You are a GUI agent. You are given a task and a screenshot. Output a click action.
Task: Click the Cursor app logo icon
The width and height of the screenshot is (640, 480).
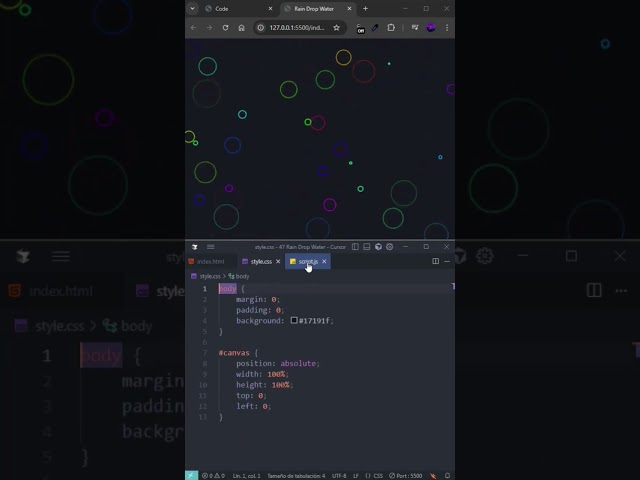tap(195, 247)
